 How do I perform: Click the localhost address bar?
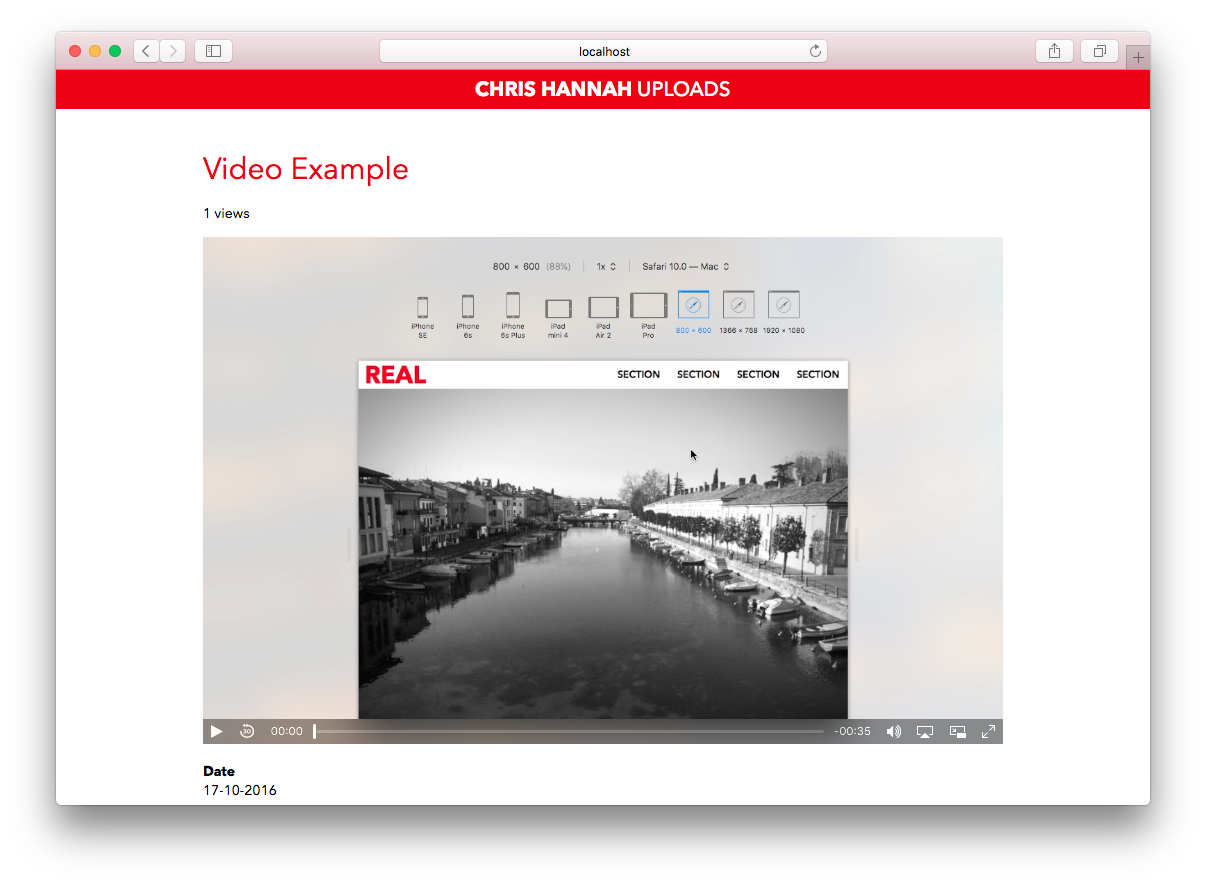pos(604,51)
